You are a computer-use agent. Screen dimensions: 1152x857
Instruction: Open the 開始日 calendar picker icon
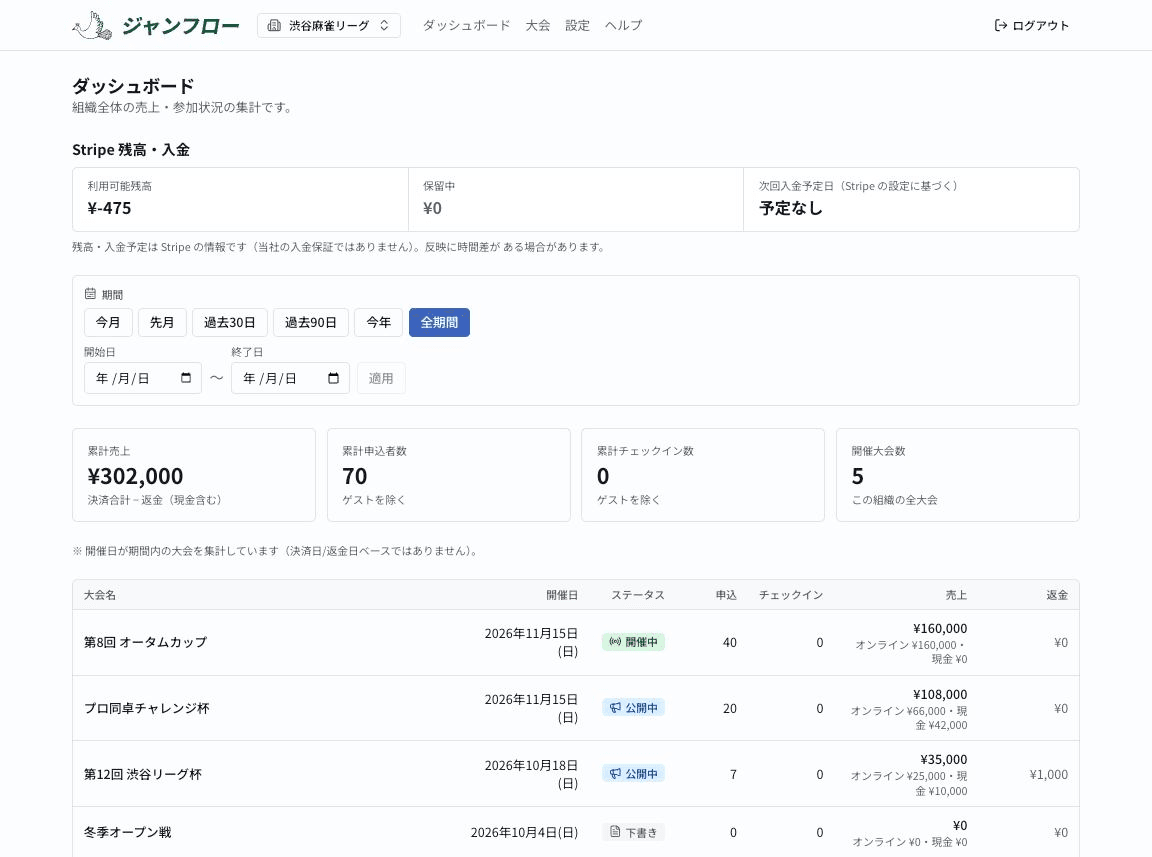click(186, 378)
